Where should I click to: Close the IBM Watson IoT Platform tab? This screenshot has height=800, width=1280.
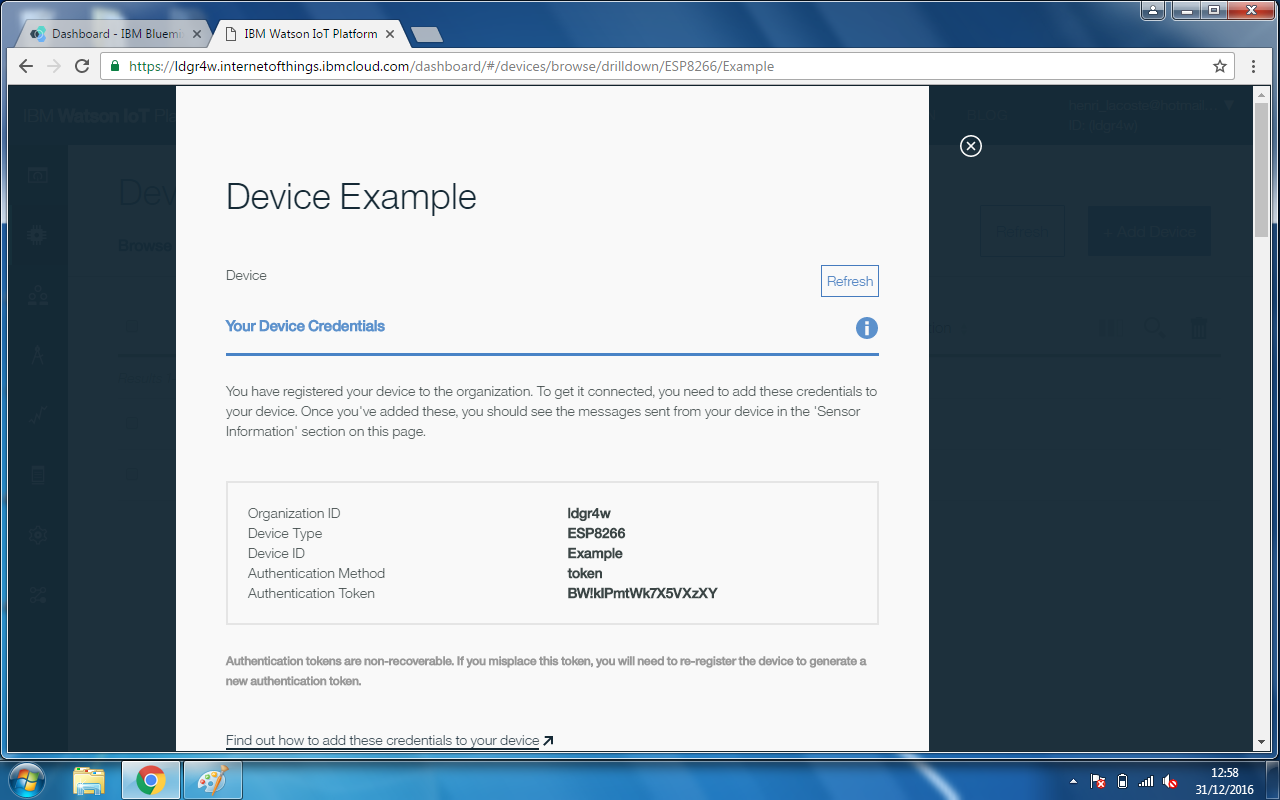click(390, 34)
